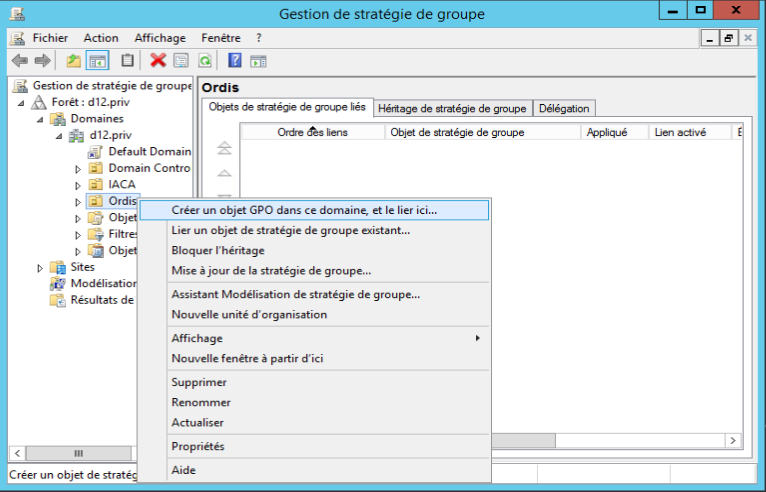Click the green Refresh toolbar icon
This screenshot has height=492, width=766.
(x=204, y=61)
